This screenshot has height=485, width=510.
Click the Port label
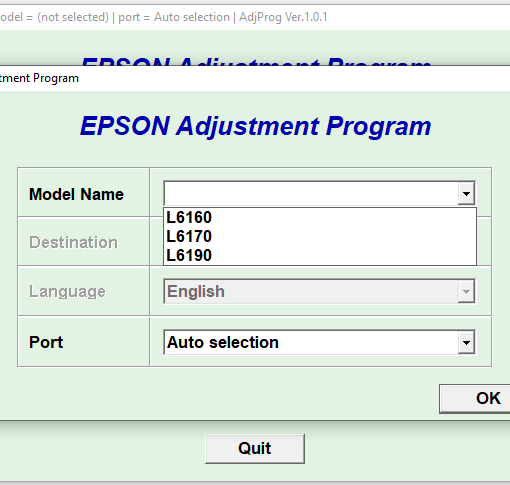(x=46, y=342)
